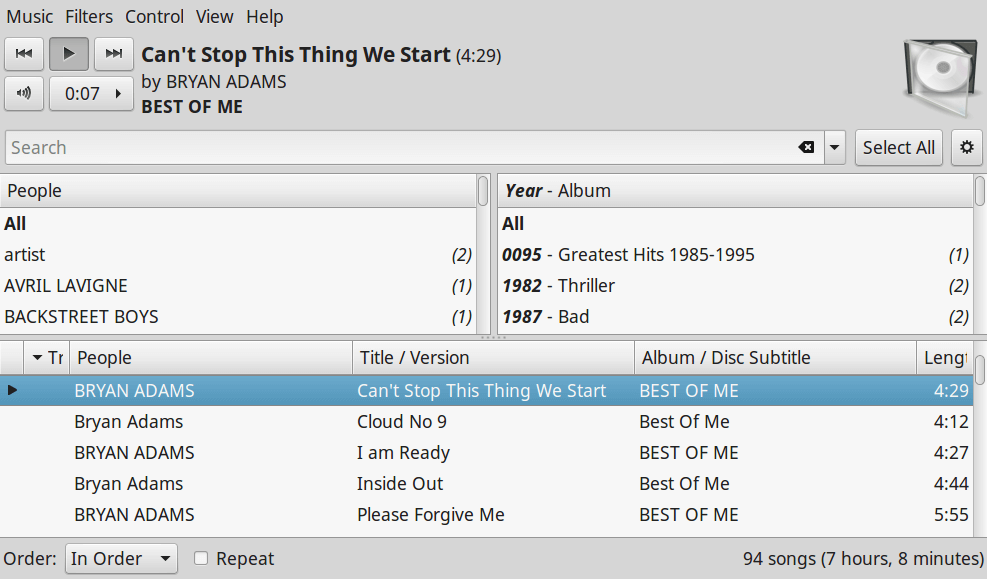Open the Order dropdown

pyautogui.click(x=121, y=559)
